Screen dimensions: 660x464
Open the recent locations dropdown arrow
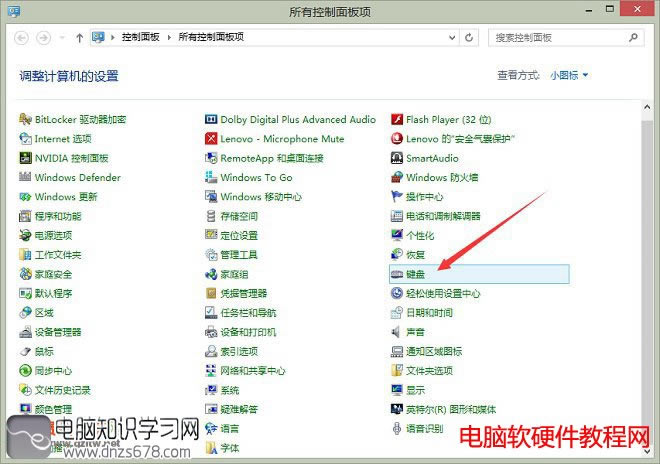(62, 37)
